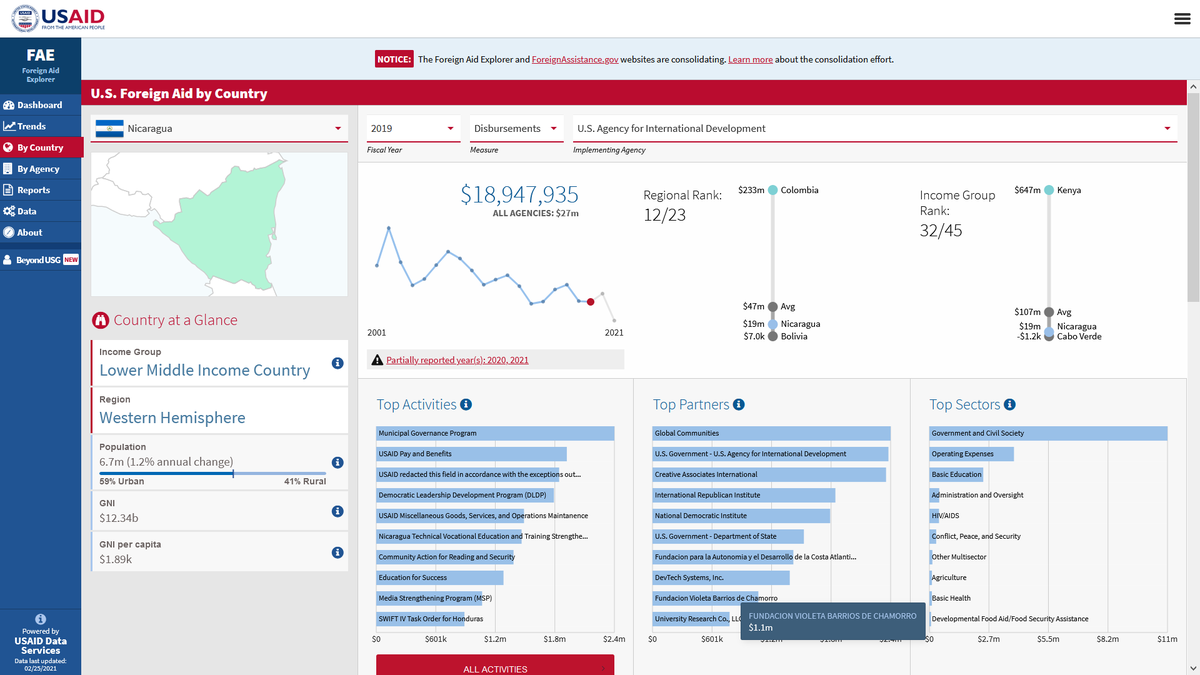1200x675 pixels.
Task: Click the Top Activities info icon
Action: pyautogui.click(x=466, y=405)
